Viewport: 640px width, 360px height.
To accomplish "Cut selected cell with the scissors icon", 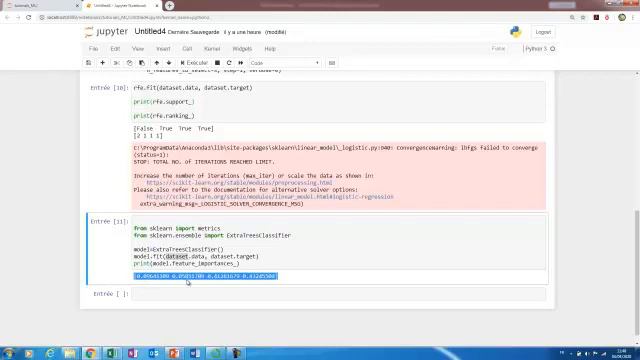I will (x=116, y=63).
